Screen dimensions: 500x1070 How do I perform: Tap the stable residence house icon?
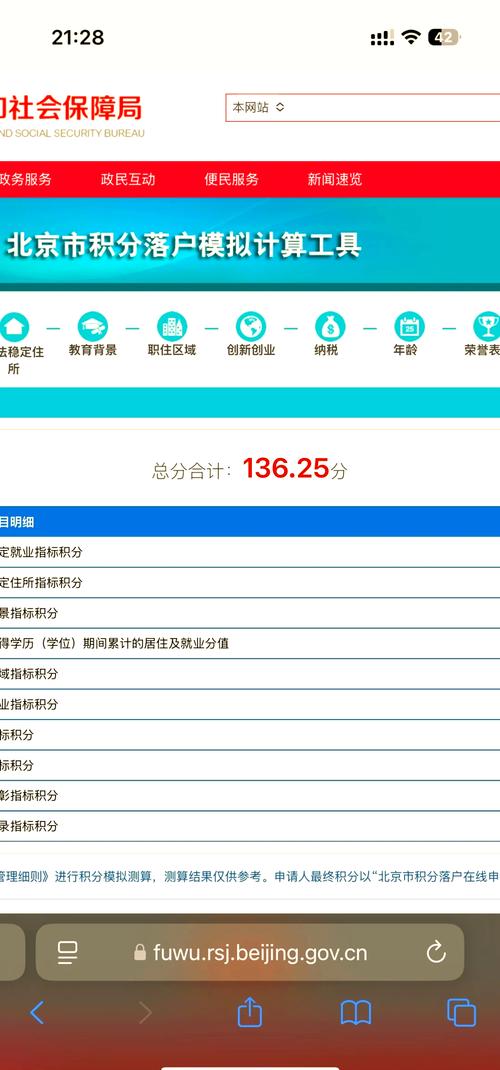(x=14, y=327)
